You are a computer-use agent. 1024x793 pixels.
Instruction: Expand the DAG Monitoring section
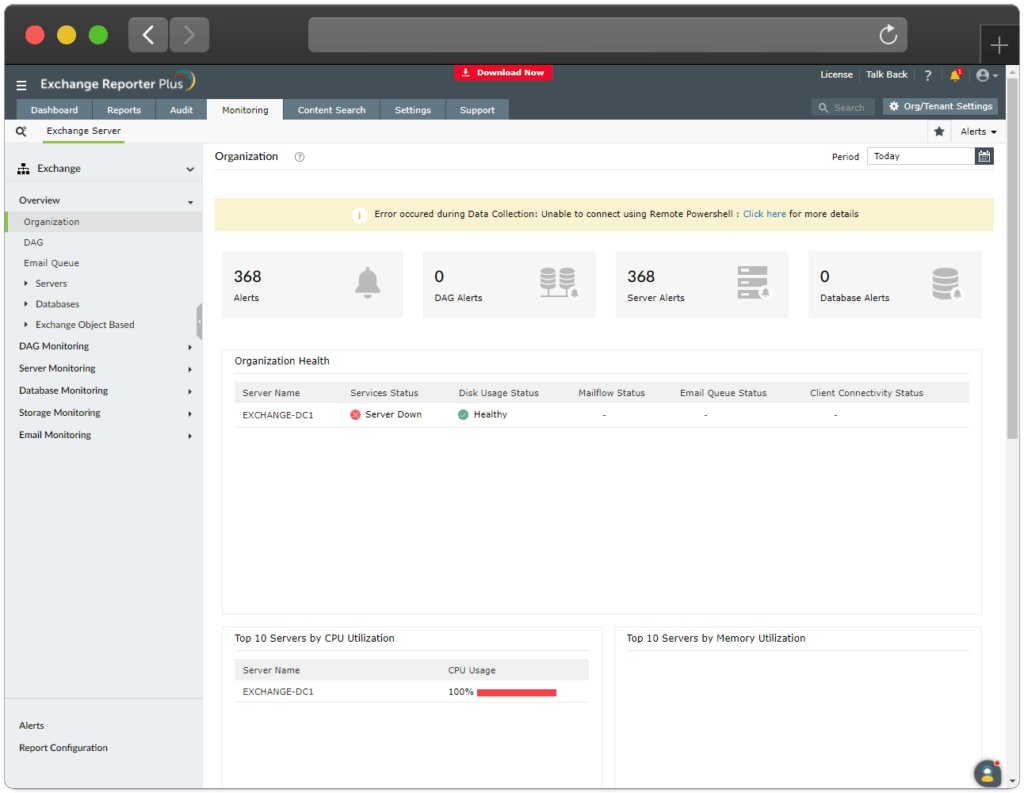[x=190, y=348]
